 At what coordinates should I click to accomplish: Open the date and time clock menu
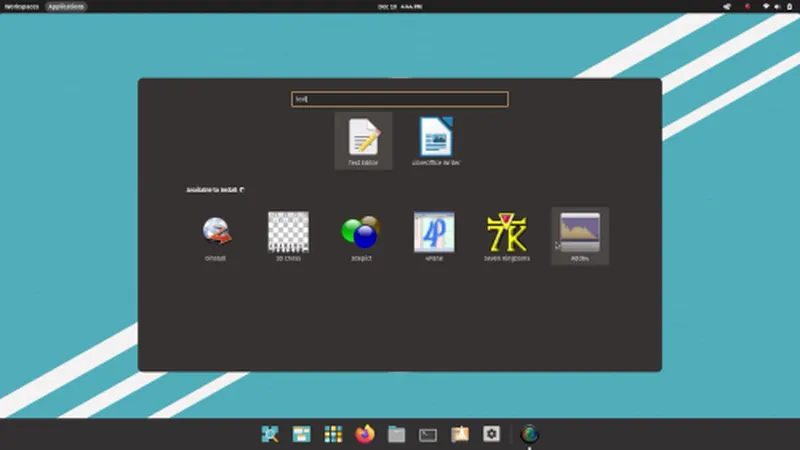coord(399,6)
